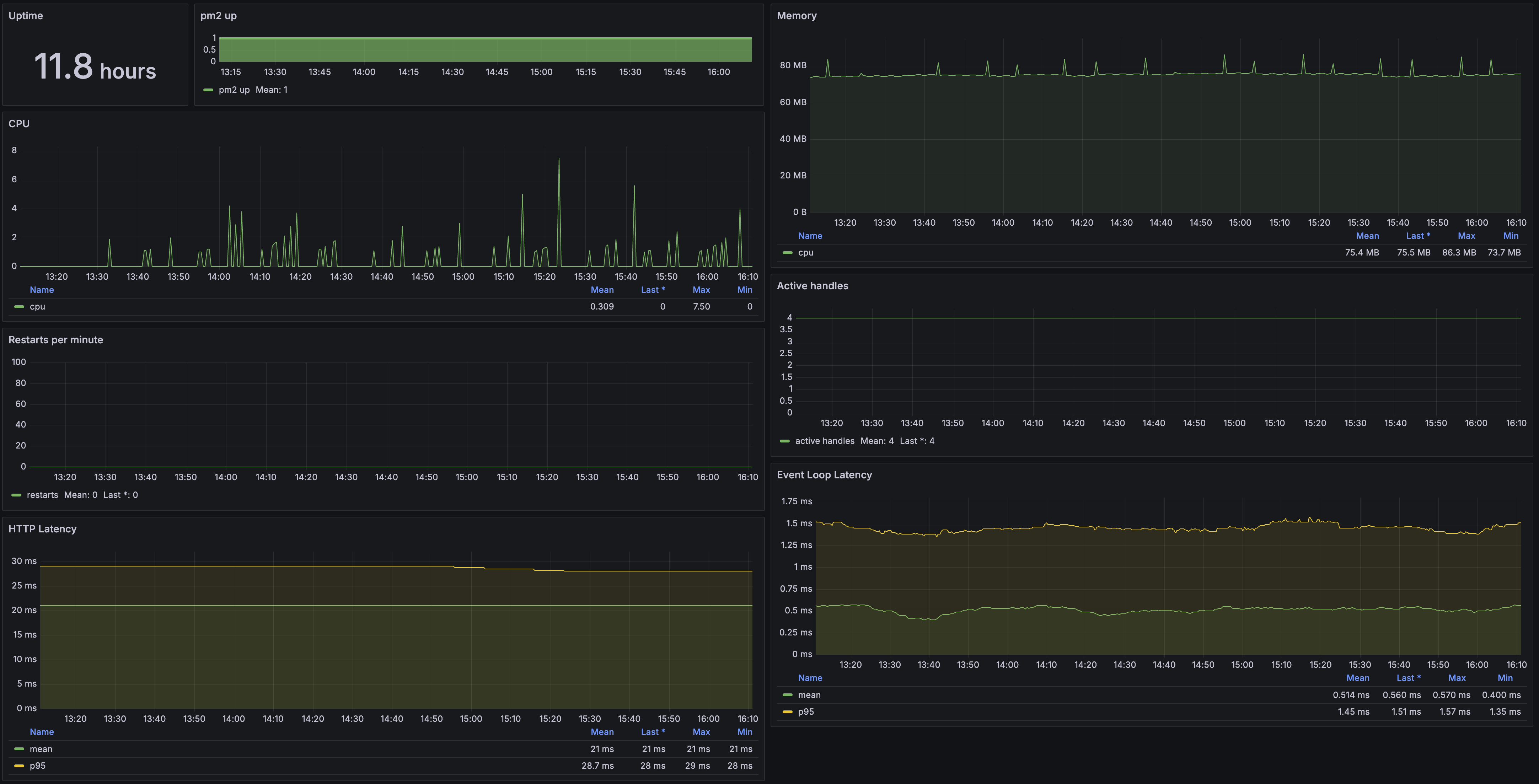
Task: Sort CPU legend by Min column
Action: point(745,290)
